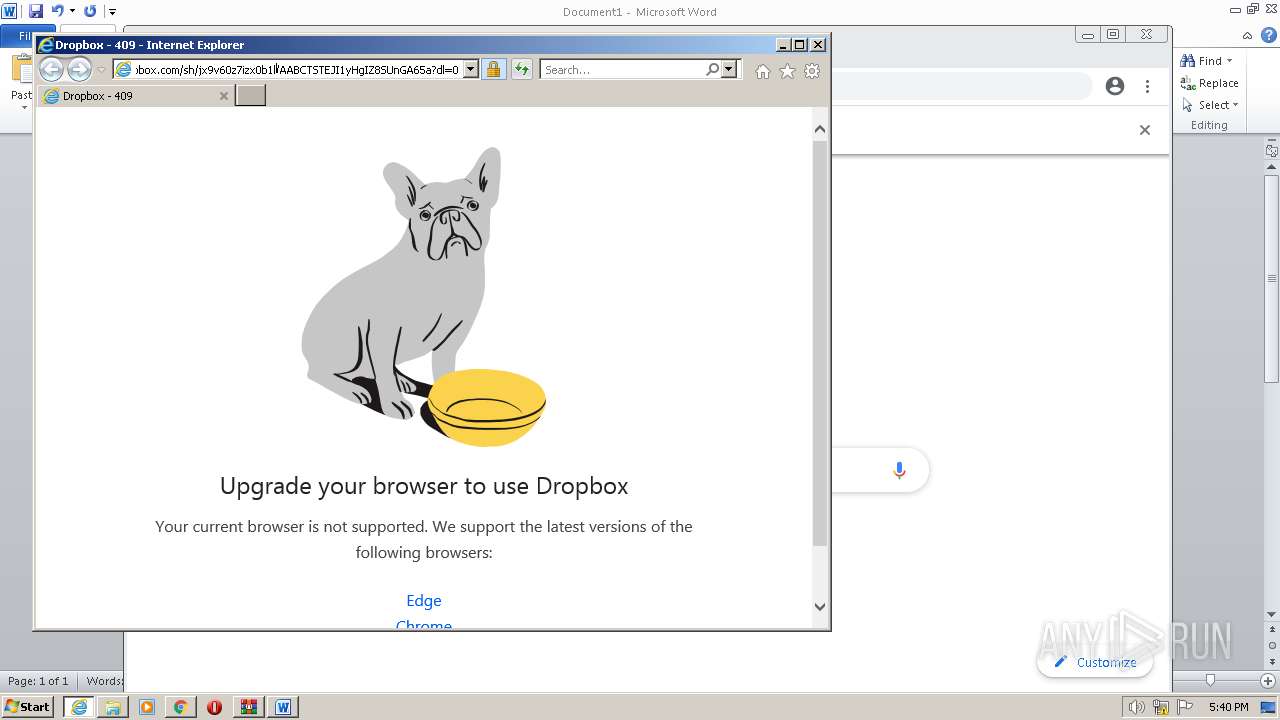Click the security lock icon in IE
The height and width of the screenshot is (720, 1280).
[493, 70]
